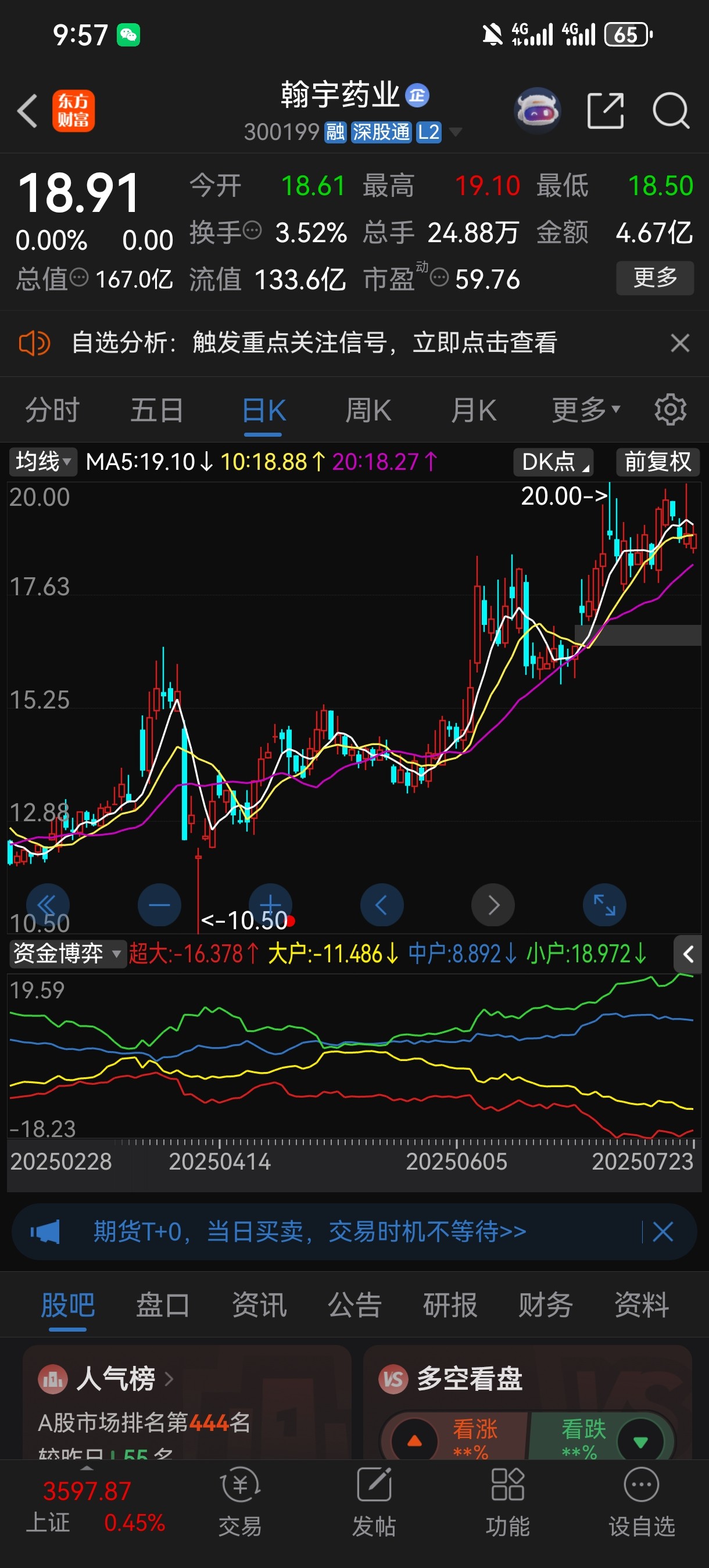Image resolution: width=709 pixels, height=1568 pixels.
Task: Tap the 10.50 low marker
Action: [244, 920]
